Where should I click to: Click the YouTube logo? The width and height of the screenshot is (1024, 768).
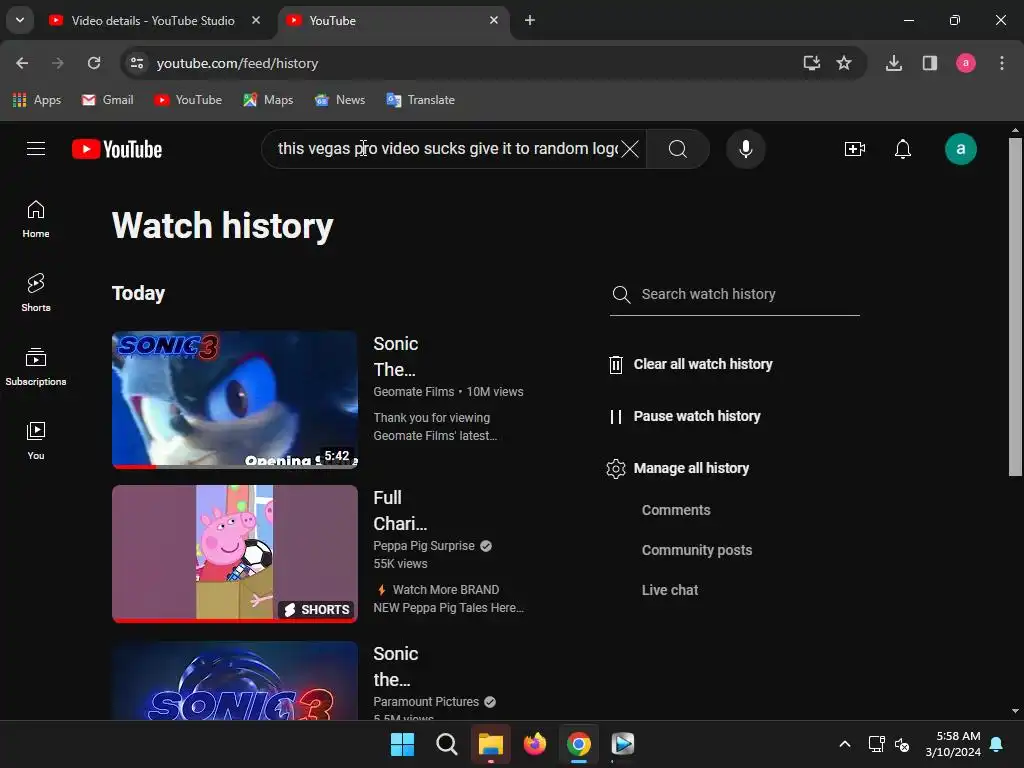(117, 150)
